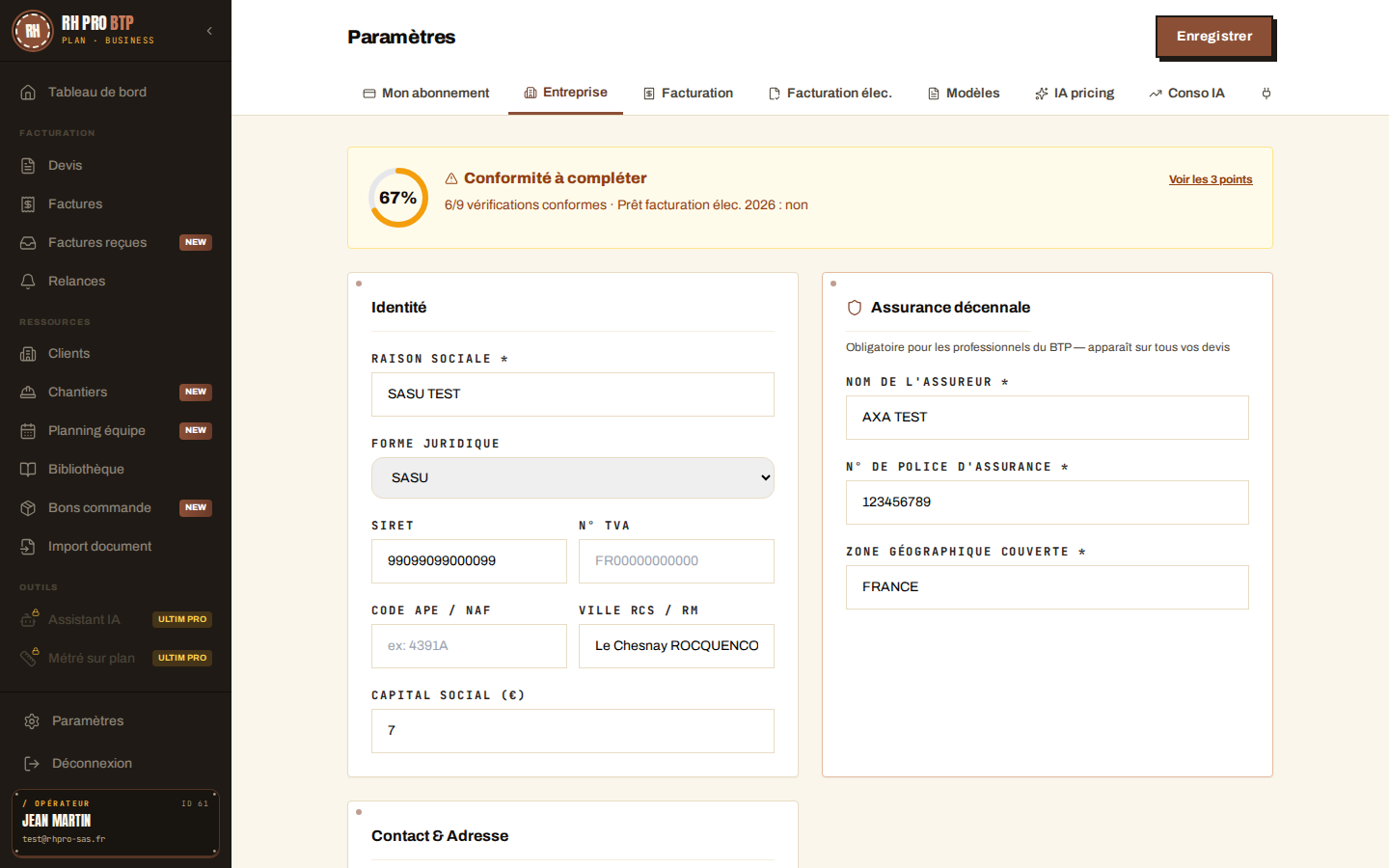Go to the Modèles tab

tap(964, 94)
